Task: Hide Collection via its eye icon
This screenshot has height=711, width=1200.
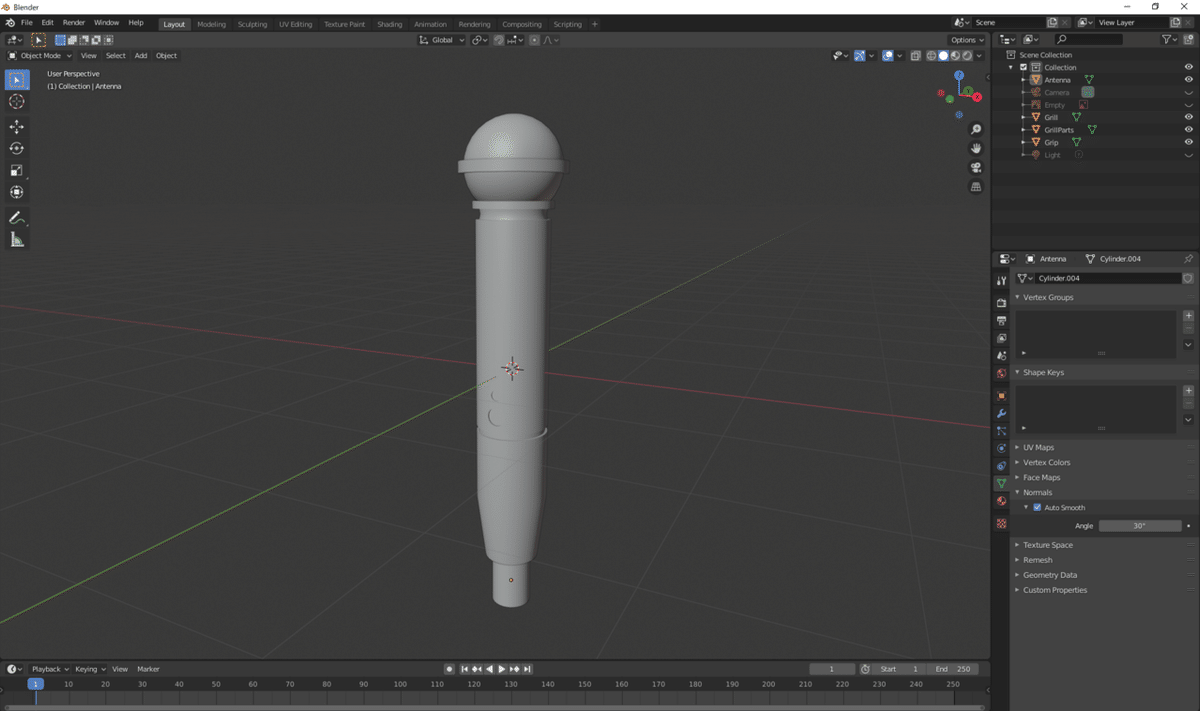Action: (1189, 67)
